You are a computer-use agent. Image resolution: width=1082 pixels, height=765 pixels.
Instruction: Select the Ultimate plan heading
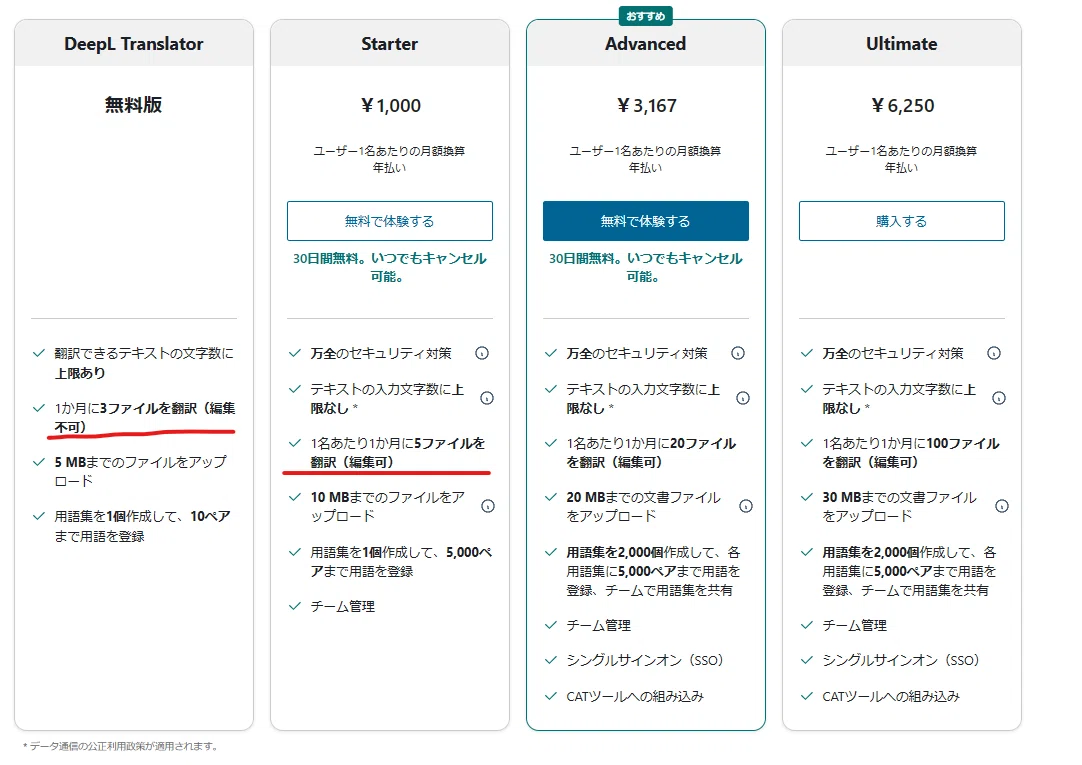click(902, 44)
